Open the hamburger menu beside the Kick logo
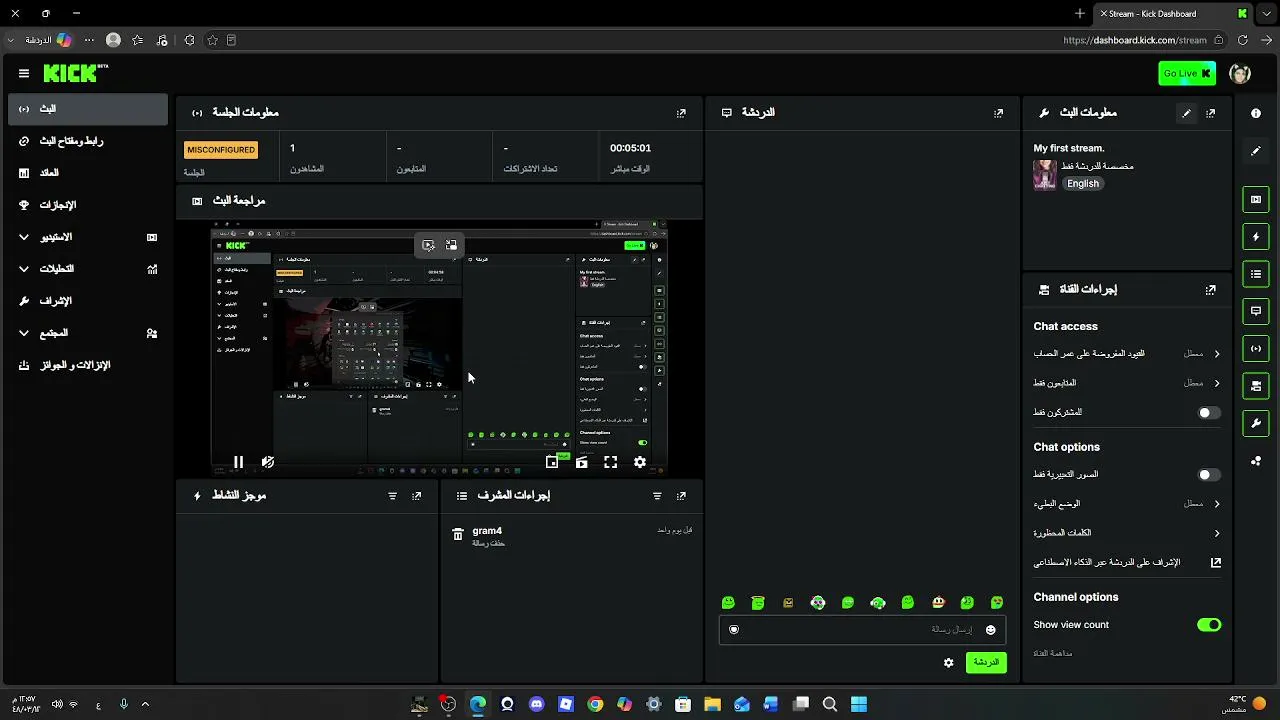The height and width of the screenshot is (720, 1280). tap(24, 73)
